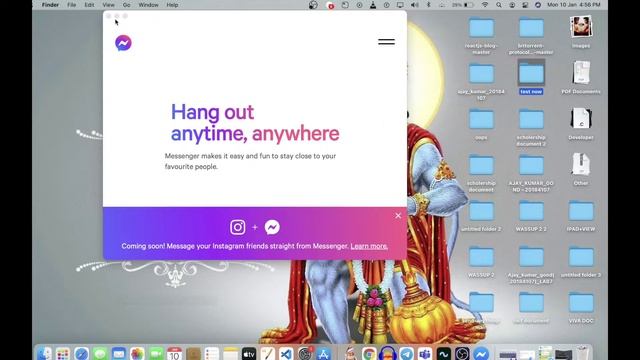The height and width of the screenshot is (360, 640).
Task: Open Notes from the Dock
Action: tap(230, 353)
